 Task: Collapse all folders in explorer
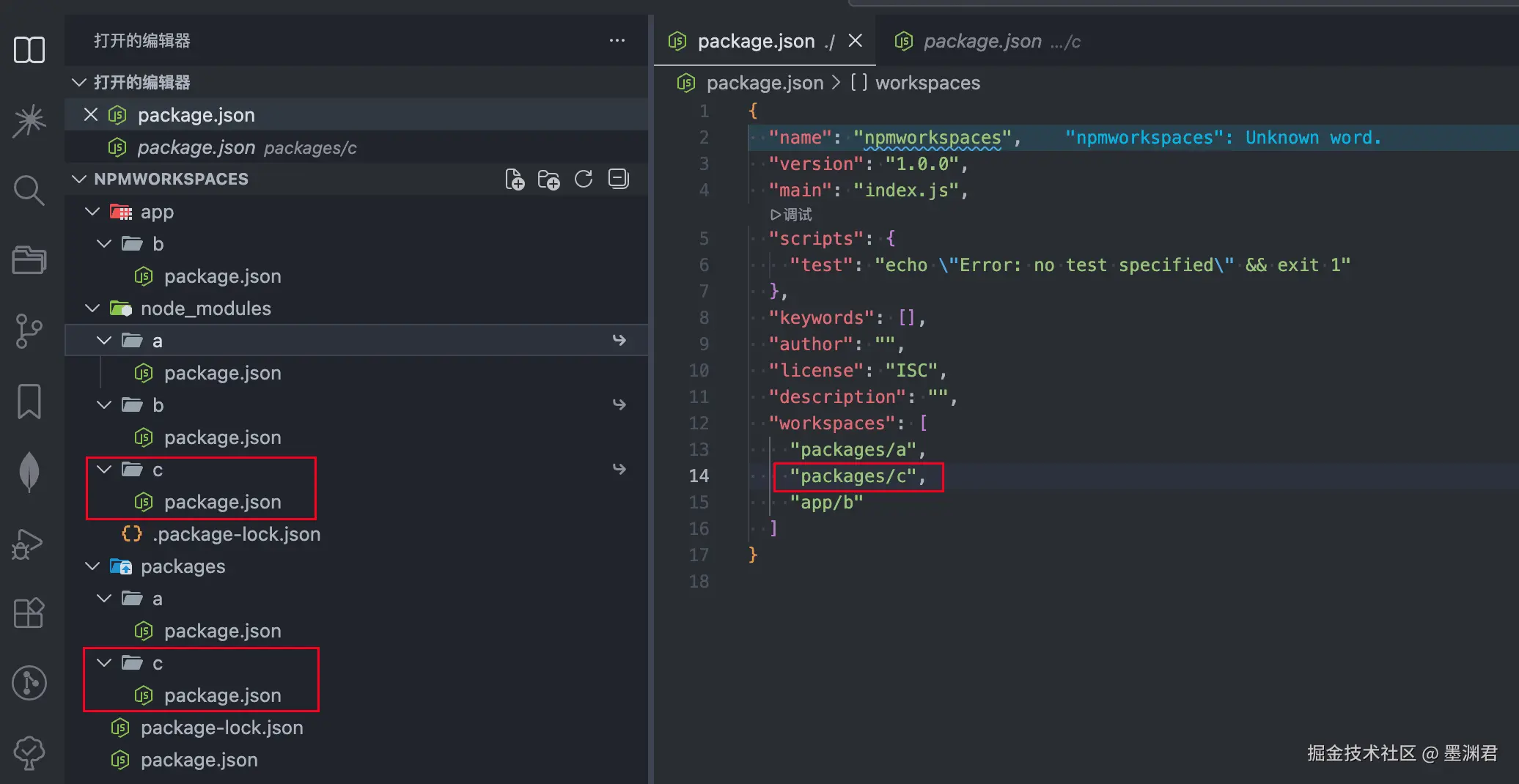(619, 180)
